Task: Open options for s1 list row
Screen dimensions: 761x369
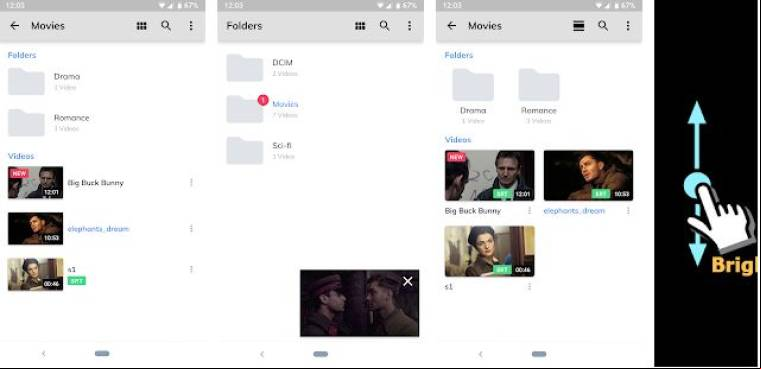Action: tap(191, 269)
